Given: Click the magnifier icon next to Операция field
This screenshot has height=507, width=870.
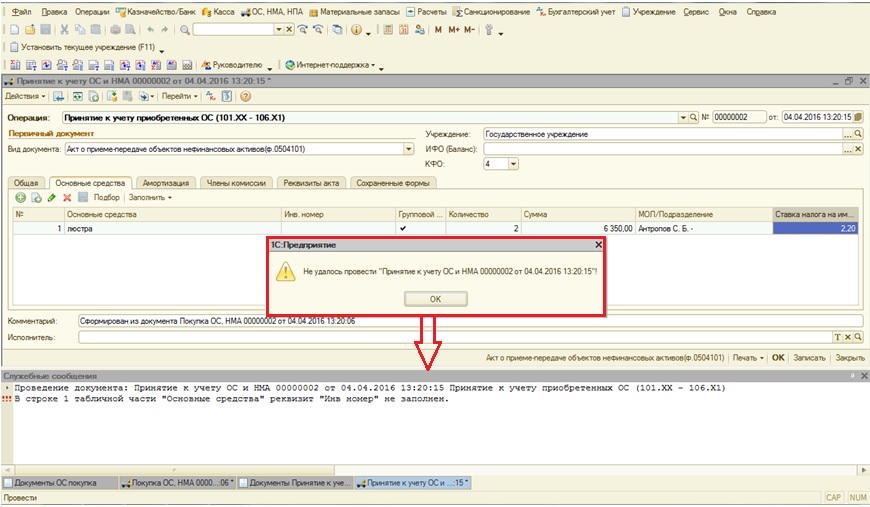Looking at the screenshot, I should (693, 118).
